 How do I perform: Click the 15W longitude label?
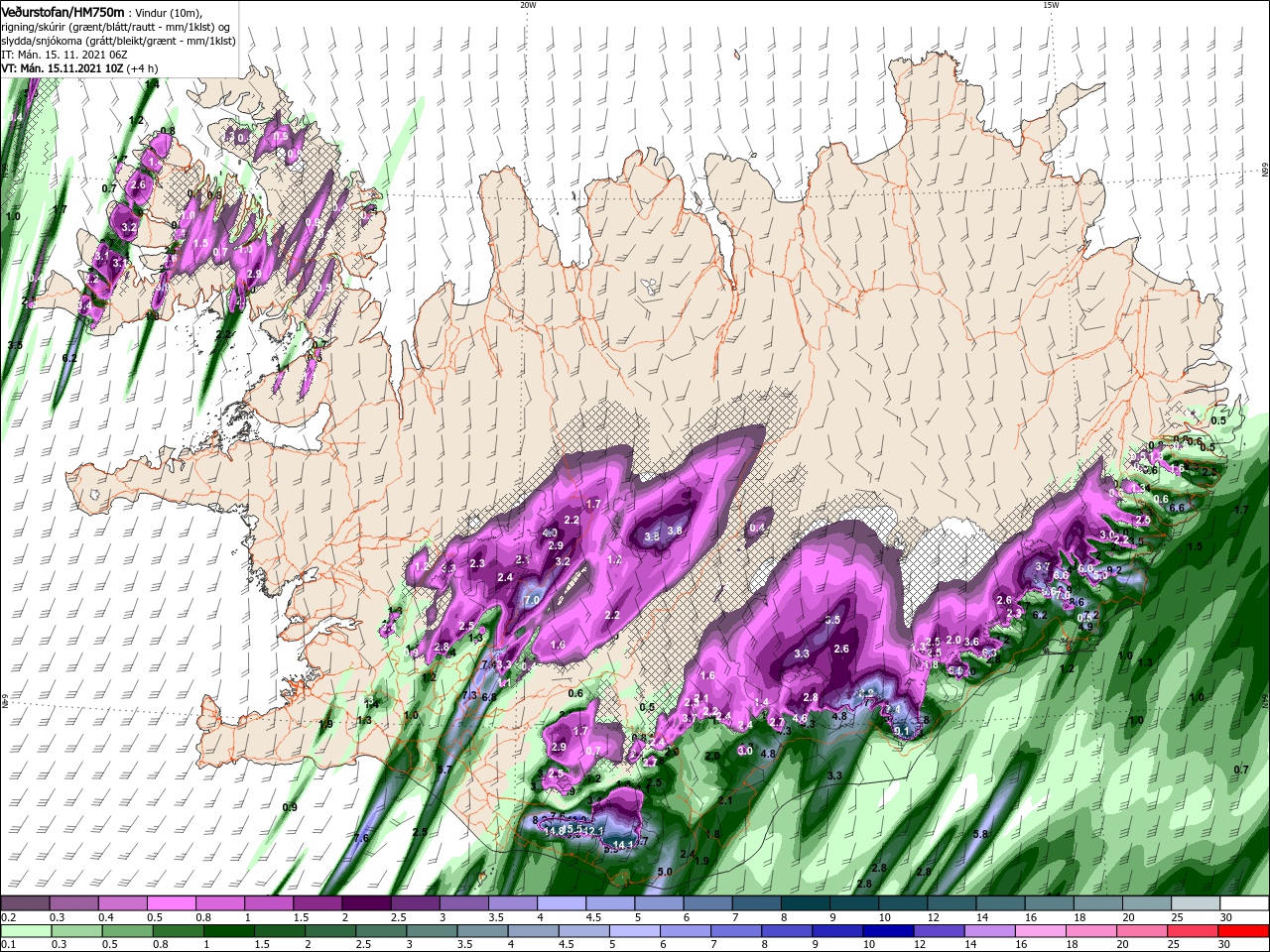point(1051,5)
